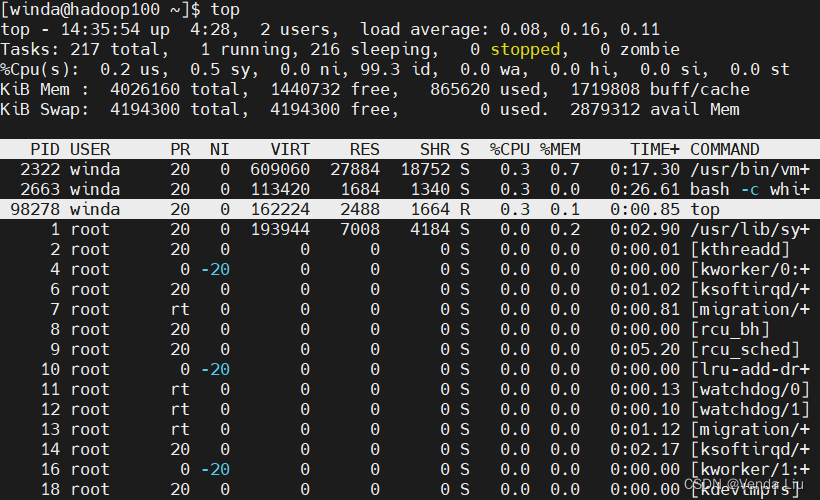The image size is (820, 500).
Task: Click the 'top' command in highlighted row
Action: [705, 210]
